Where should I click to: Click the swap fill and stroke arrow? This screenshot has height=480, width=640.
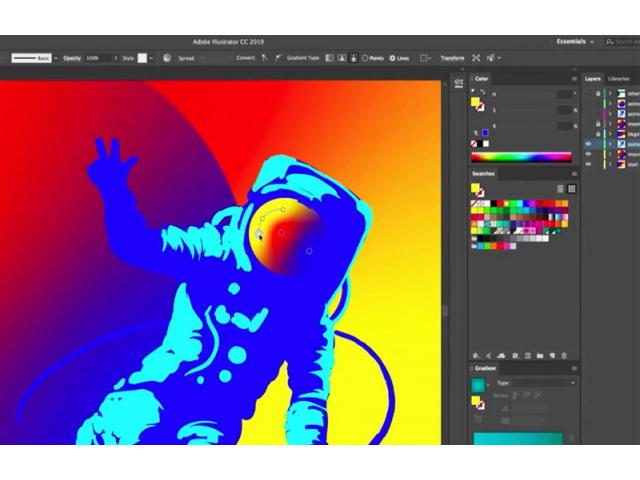[x=482, y=92]
